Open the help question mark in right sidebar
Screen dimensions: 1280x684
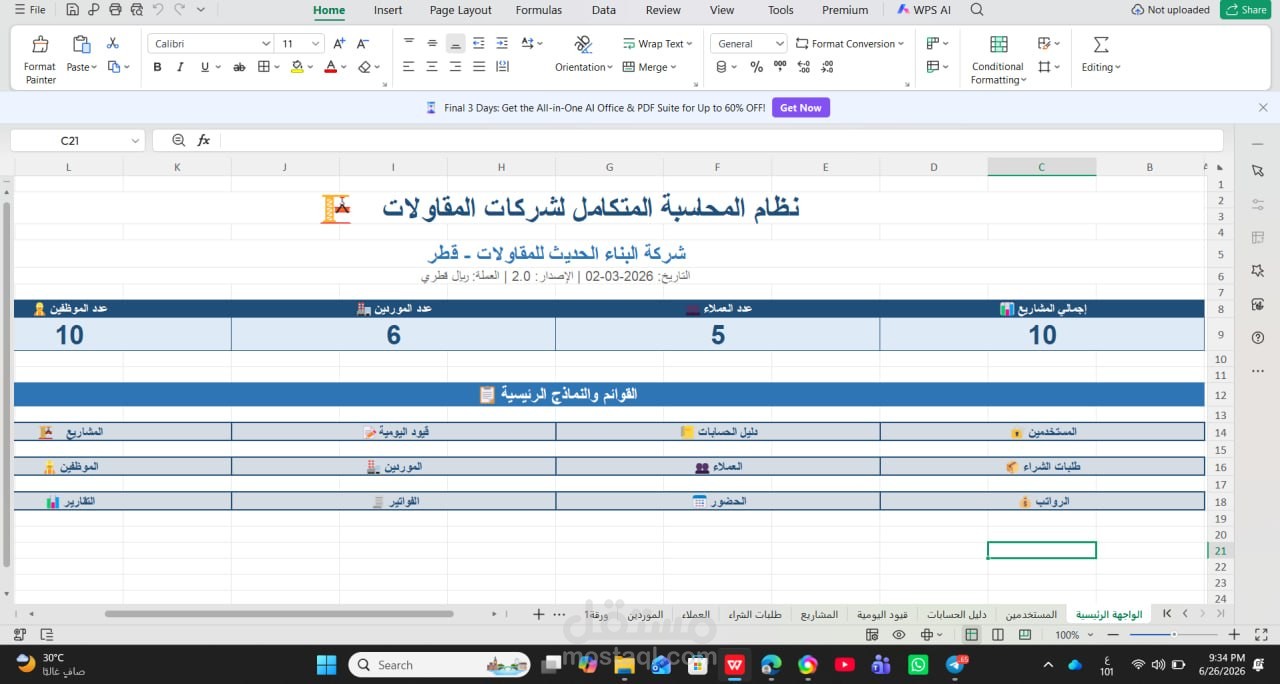pyautogui.click(x=1258, y=338)
